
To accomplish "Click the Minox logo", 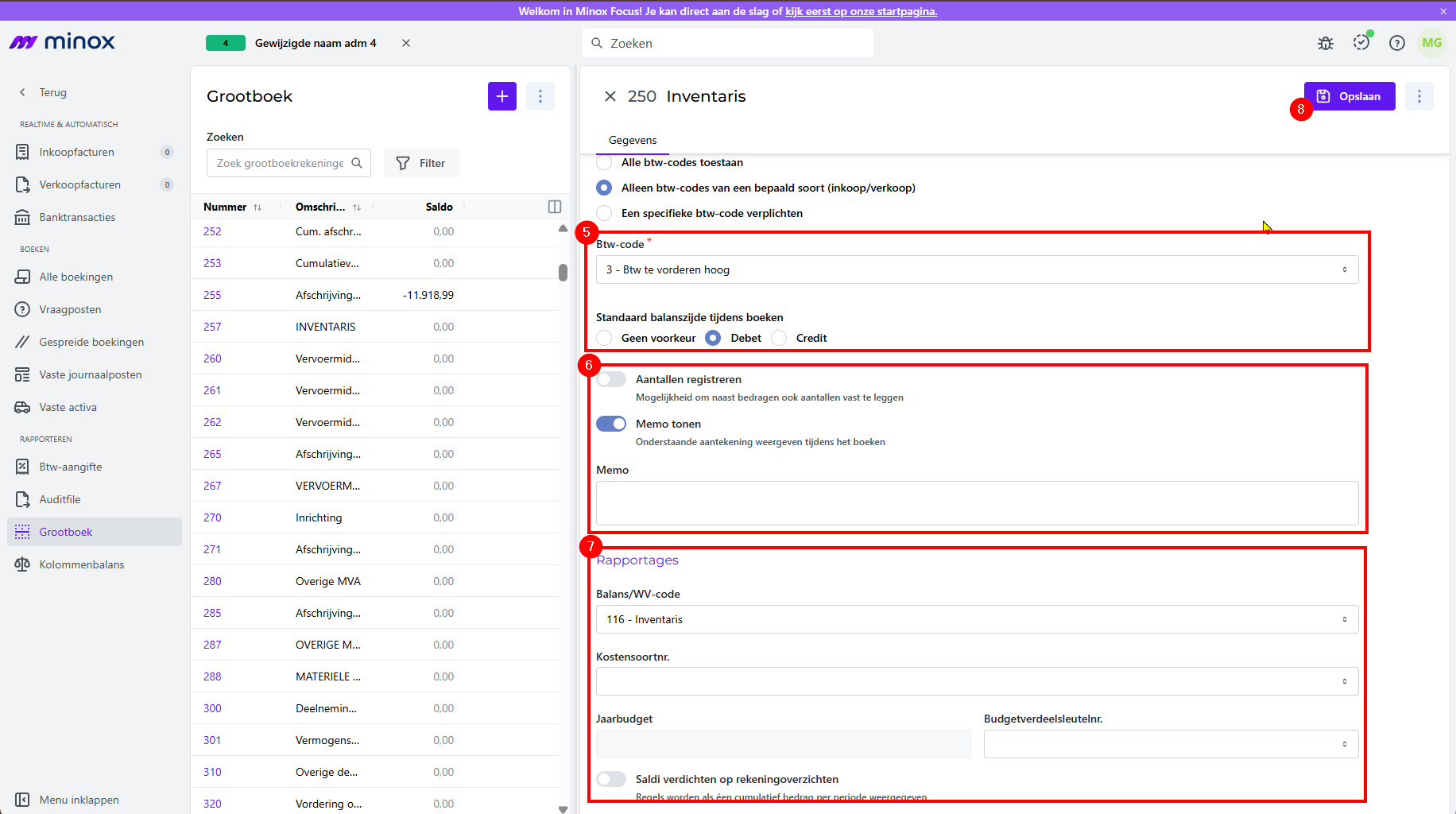I will (x=62, y=42).
